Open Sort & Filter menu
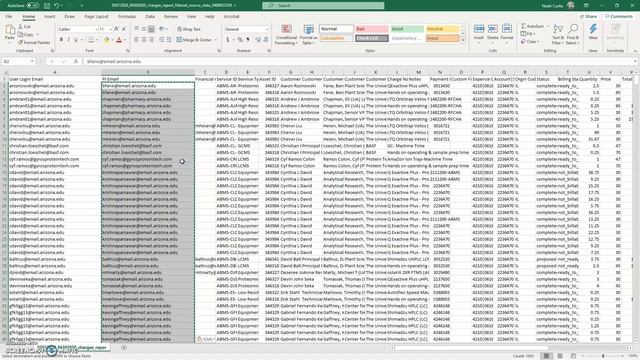The image size is (640, 360). (x=558, y=34)
